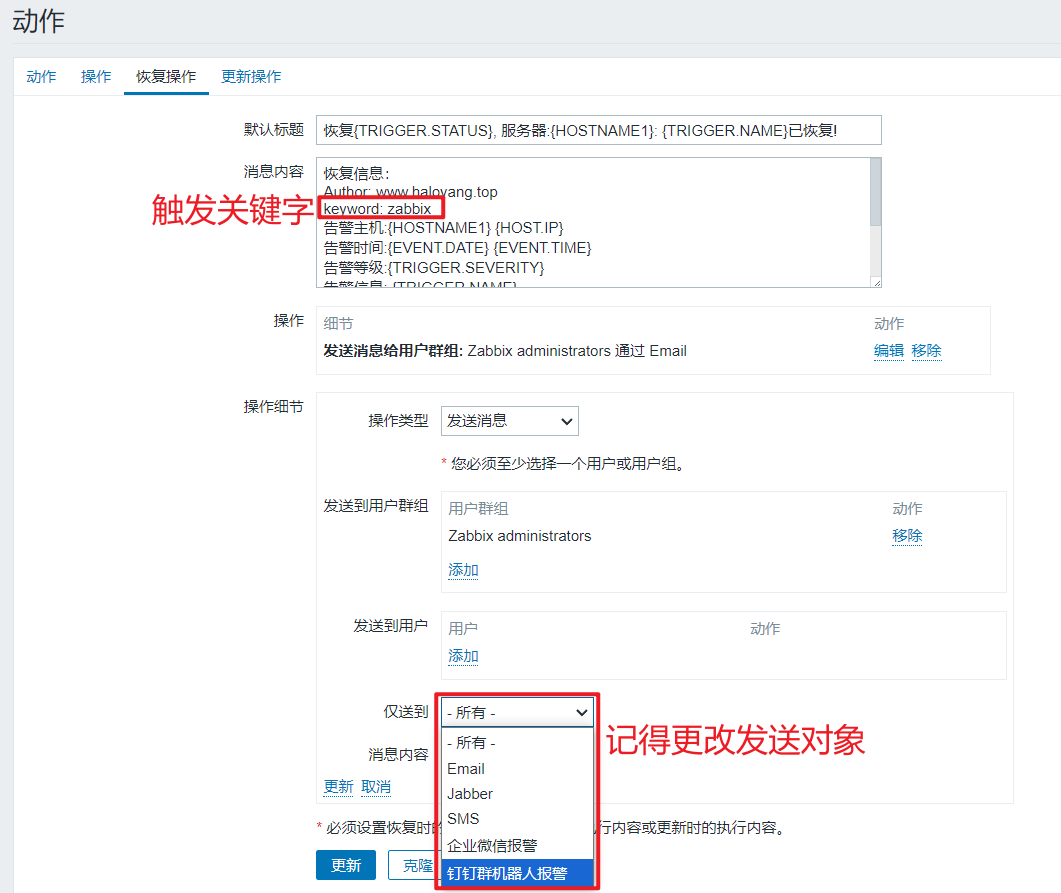The height and width of the screenshot is (893, 1061).
Task: Click the 更新 link in operation details
Action: pyautogui.click(x=338, y=787)
